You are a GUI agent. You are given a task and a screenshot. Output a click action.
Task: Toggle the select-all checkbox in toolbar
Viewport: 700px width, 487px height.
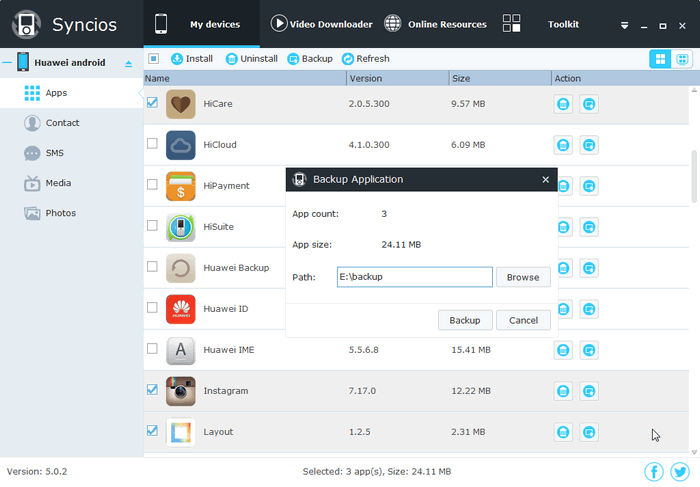pos(154,58)
